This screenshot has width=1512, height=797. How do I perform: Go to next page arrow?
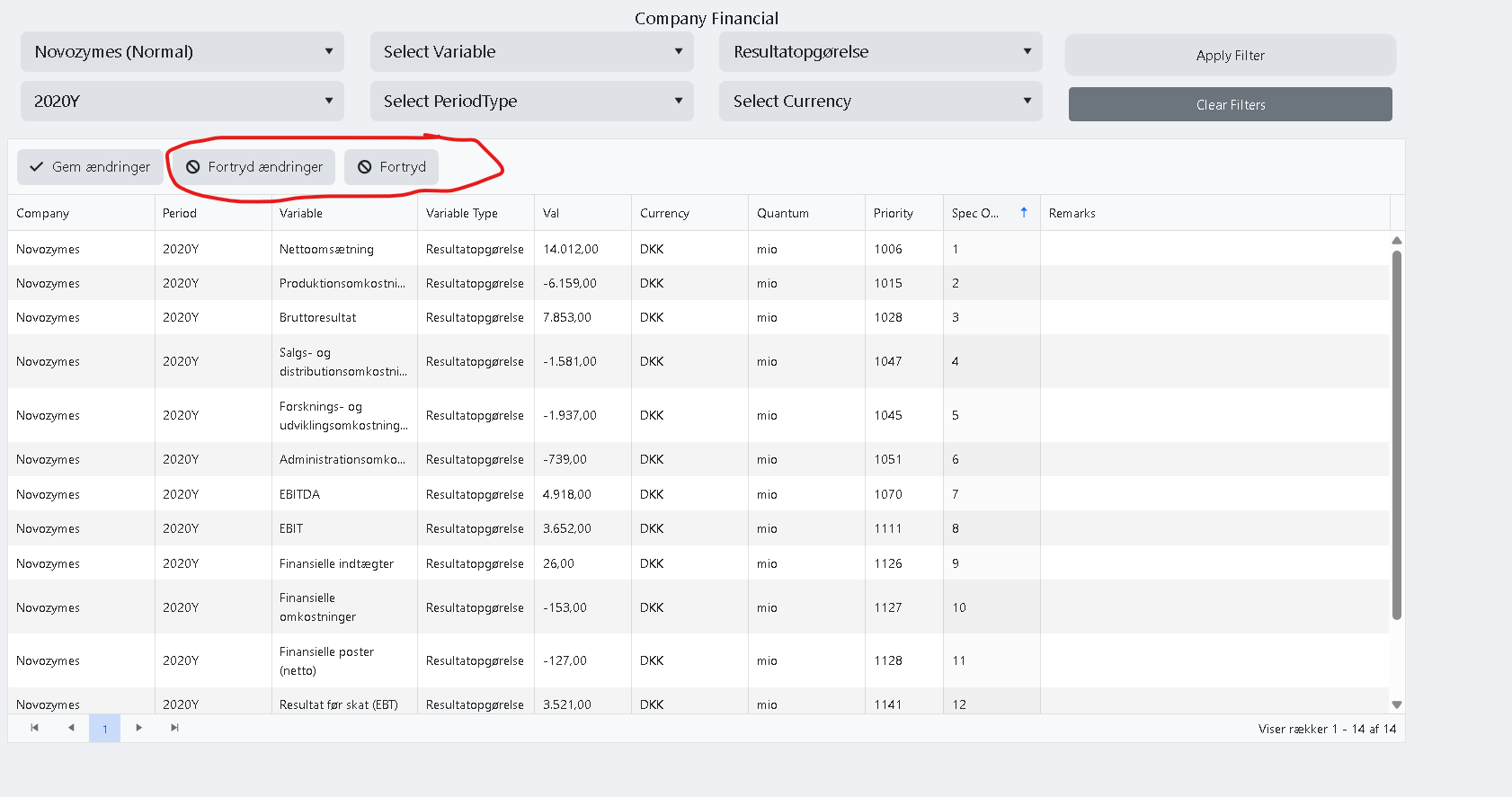[138, 728]
